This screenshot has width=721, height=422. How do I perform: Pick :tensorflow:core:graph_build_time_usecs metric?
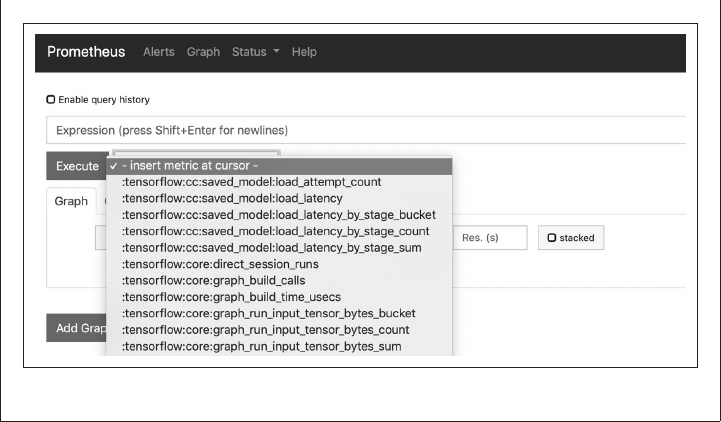tap(279, 297)
